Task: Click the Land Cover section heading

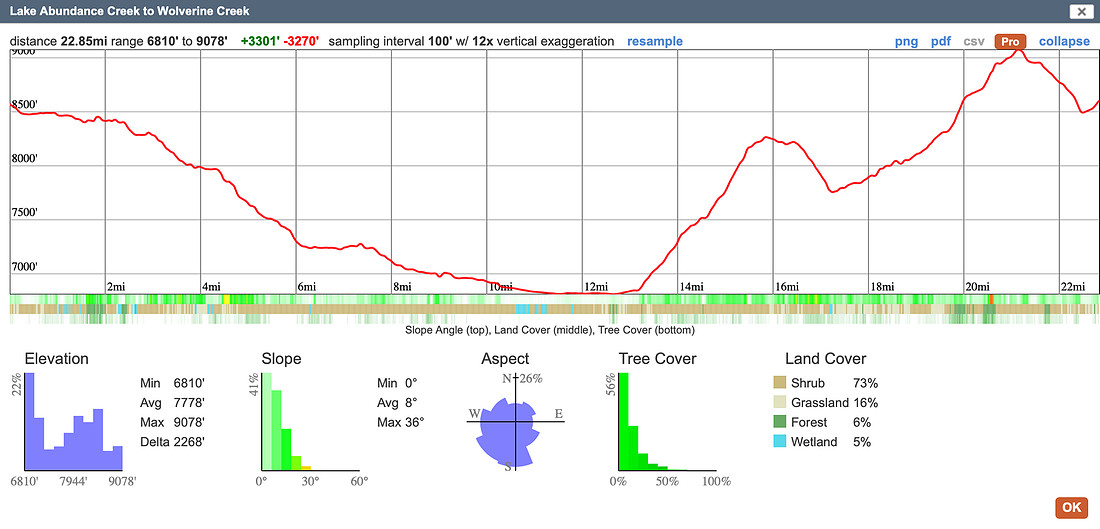Action: 826,359
